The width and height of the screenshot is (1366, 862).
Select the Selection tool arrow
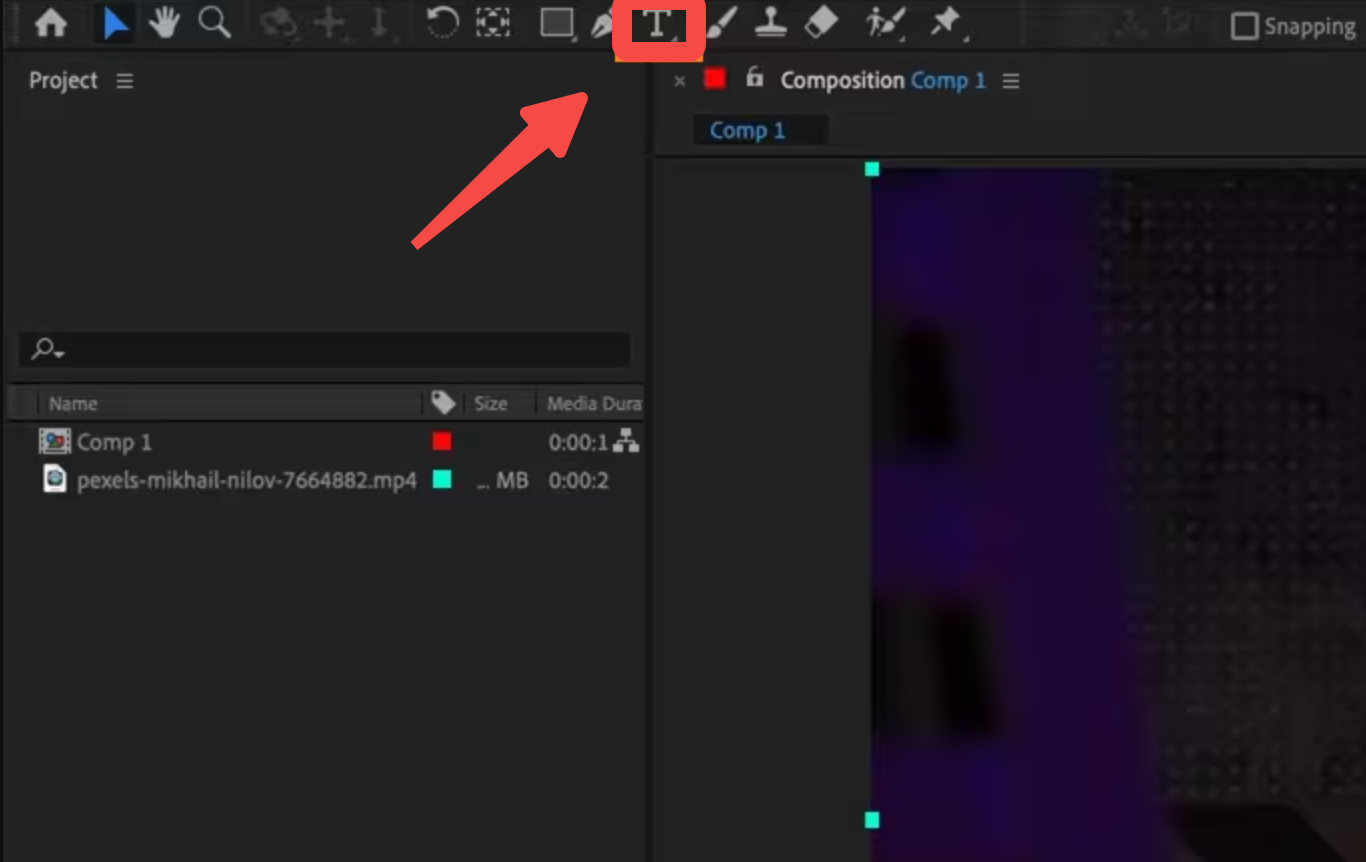113,25
